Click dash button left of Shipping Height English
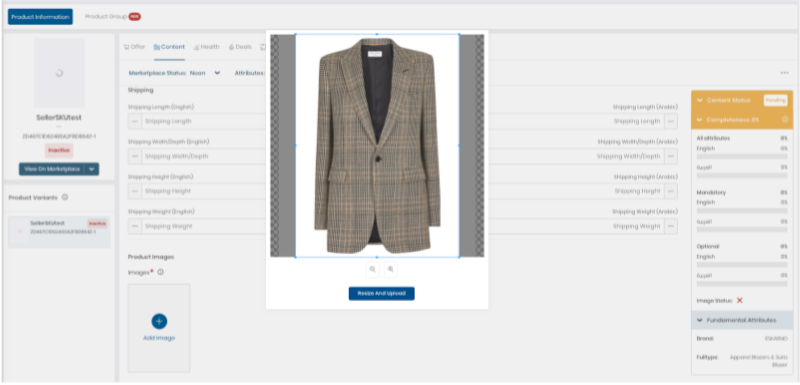Image resolution: width=800 pixels, height=385 pixels. [135, 191]
